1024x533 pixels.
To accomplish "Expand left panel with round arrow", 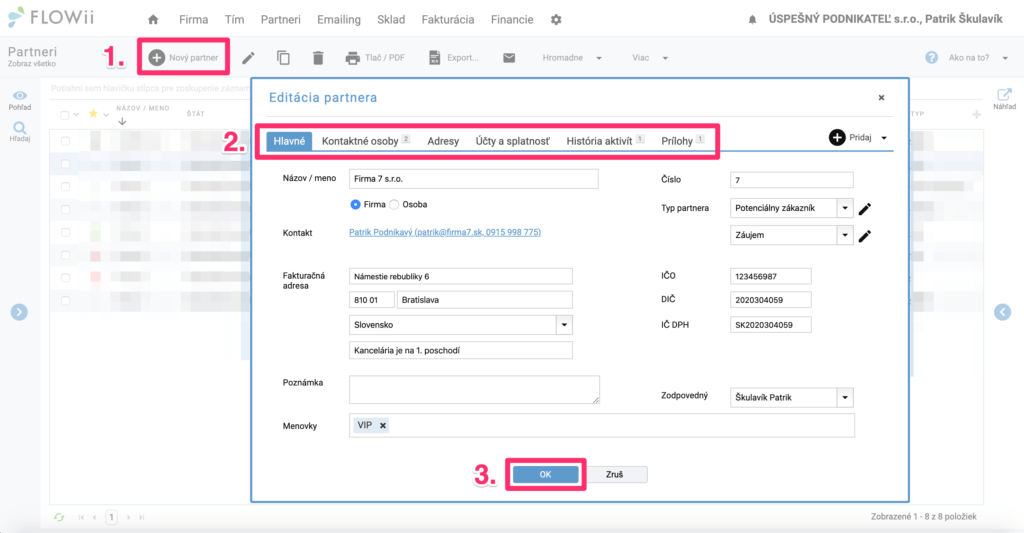I will (19, 312).
